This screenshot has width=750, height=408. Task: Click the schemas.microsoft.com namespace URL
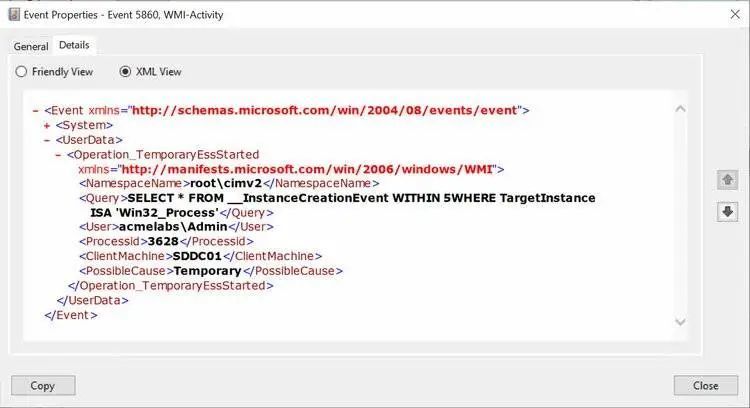click(325, 110)
